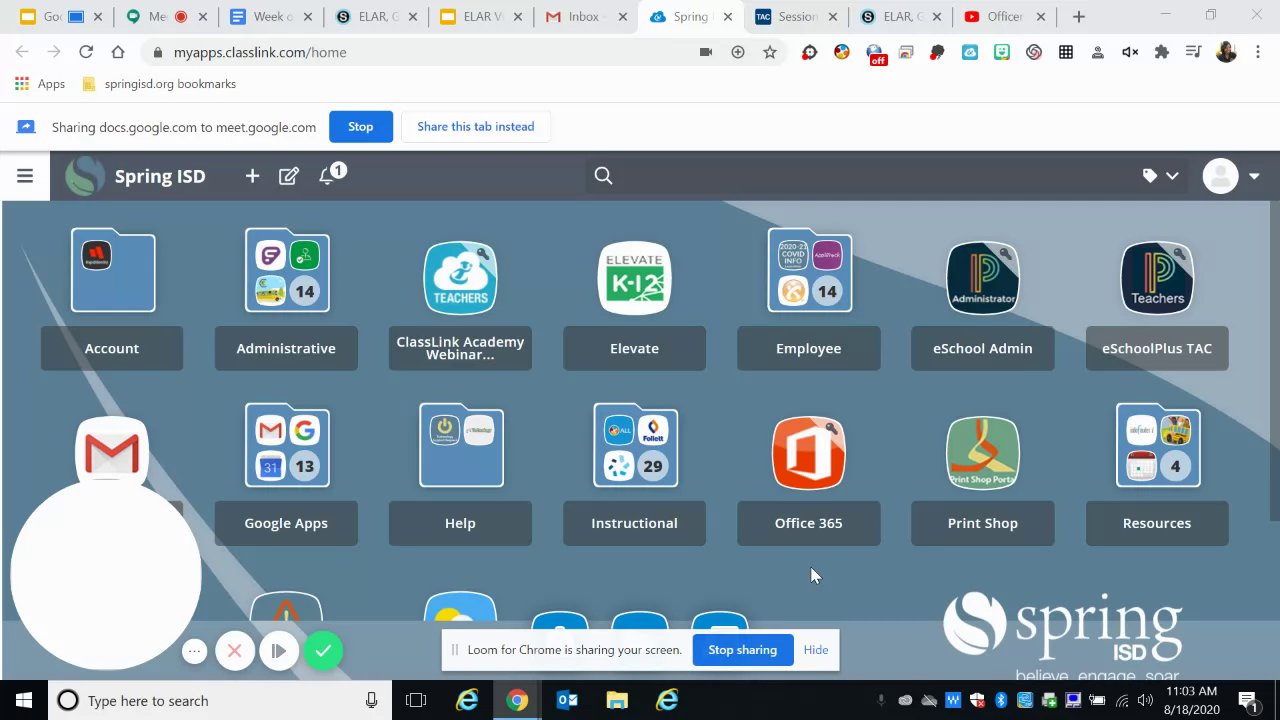Open the Instructional folder icon

click(x=636, y=445)
